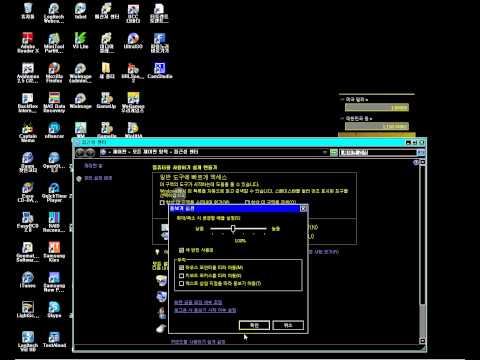The height and width of the screenshot is (360, 480).
Task: Click the mouse icon in the Ease of Access list
Action: tap(161, 328)
